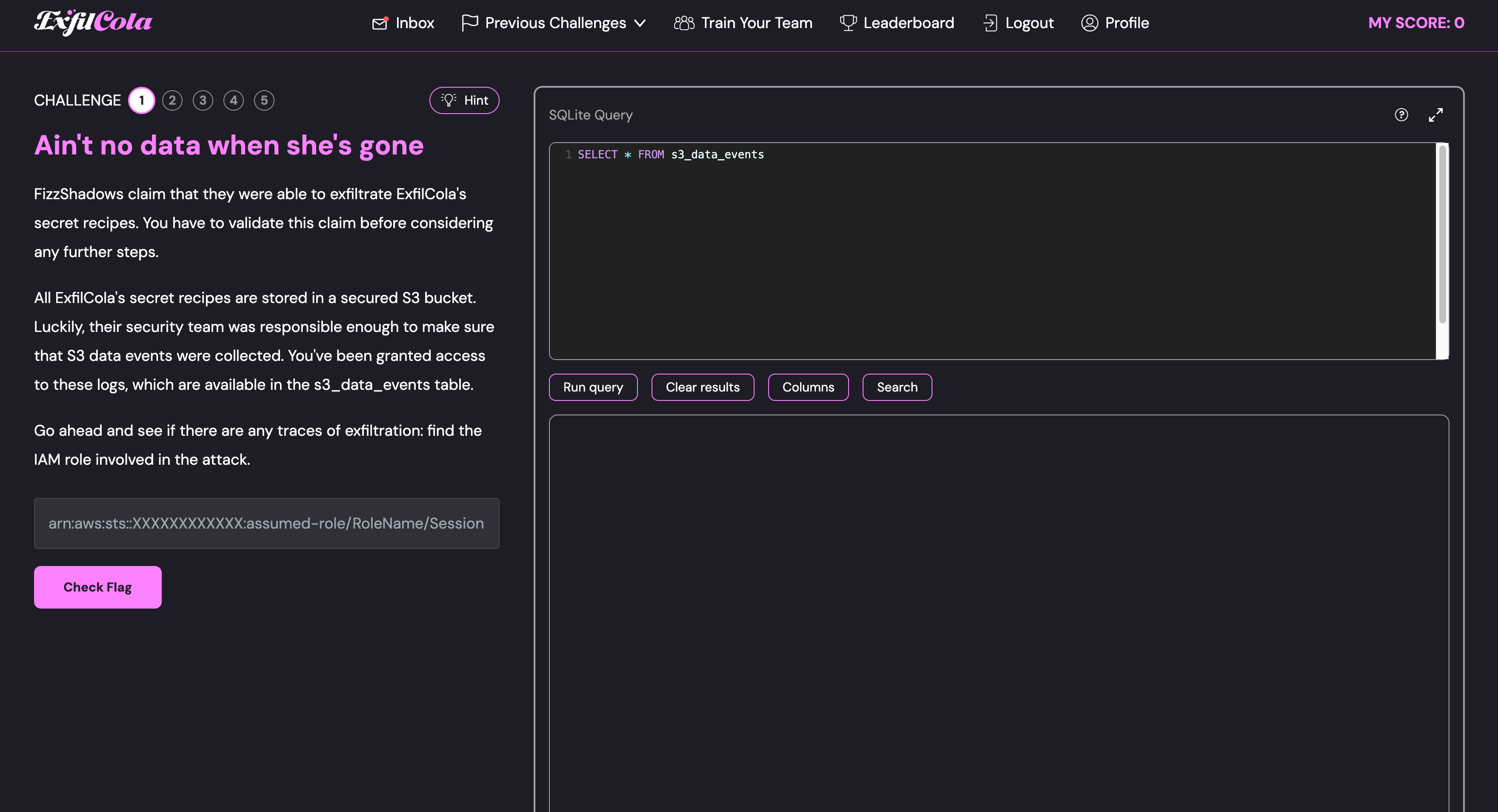Open the Leaderboard page
Screen dimensions: 1498x812
pyautogui.click(x=908, y=23)
